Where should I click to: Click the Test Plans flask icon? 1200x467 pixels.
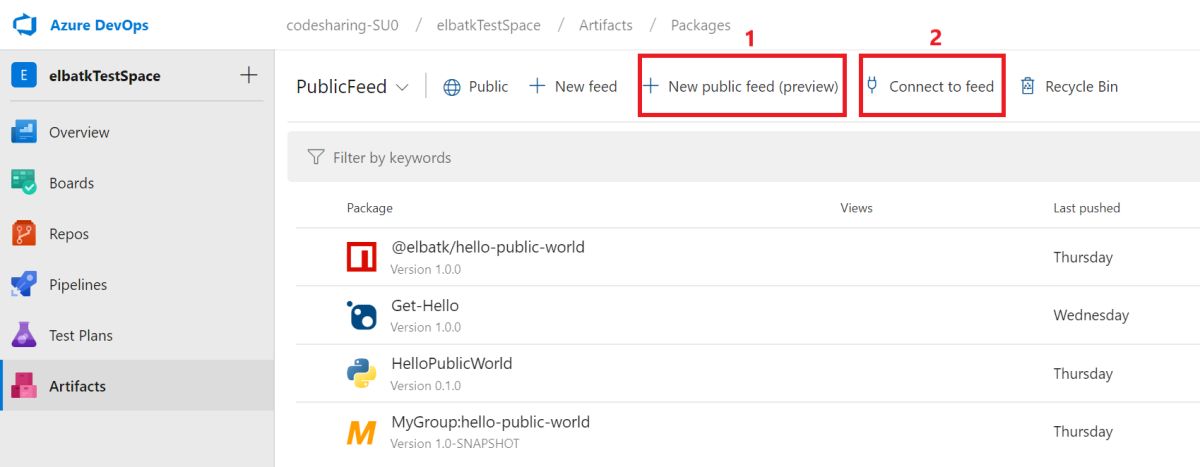pyautogui.click(x=23, y=336)
